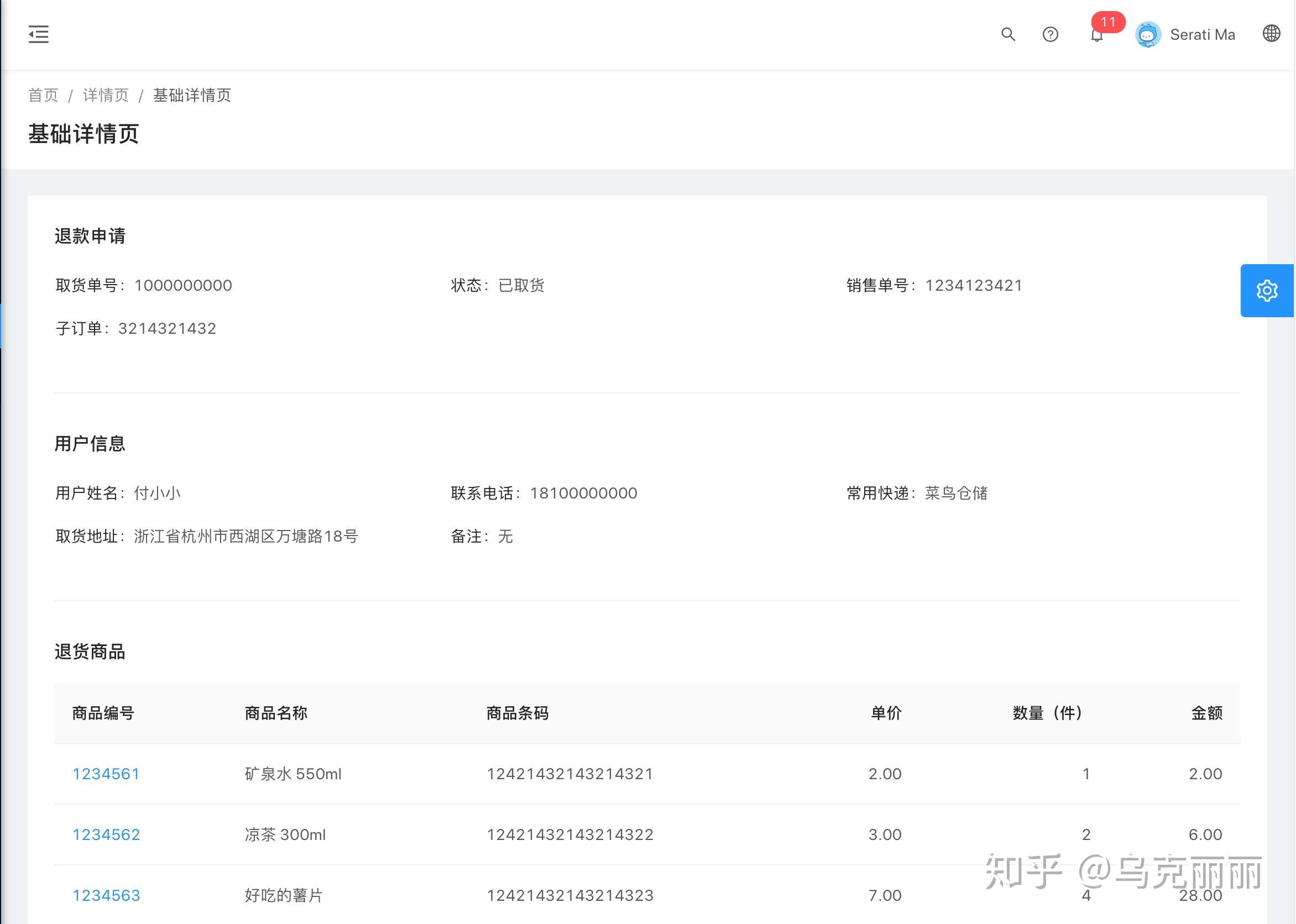Click barcode 12421432143214323
Screen dimensions: 1296x924
coord(569,896)
